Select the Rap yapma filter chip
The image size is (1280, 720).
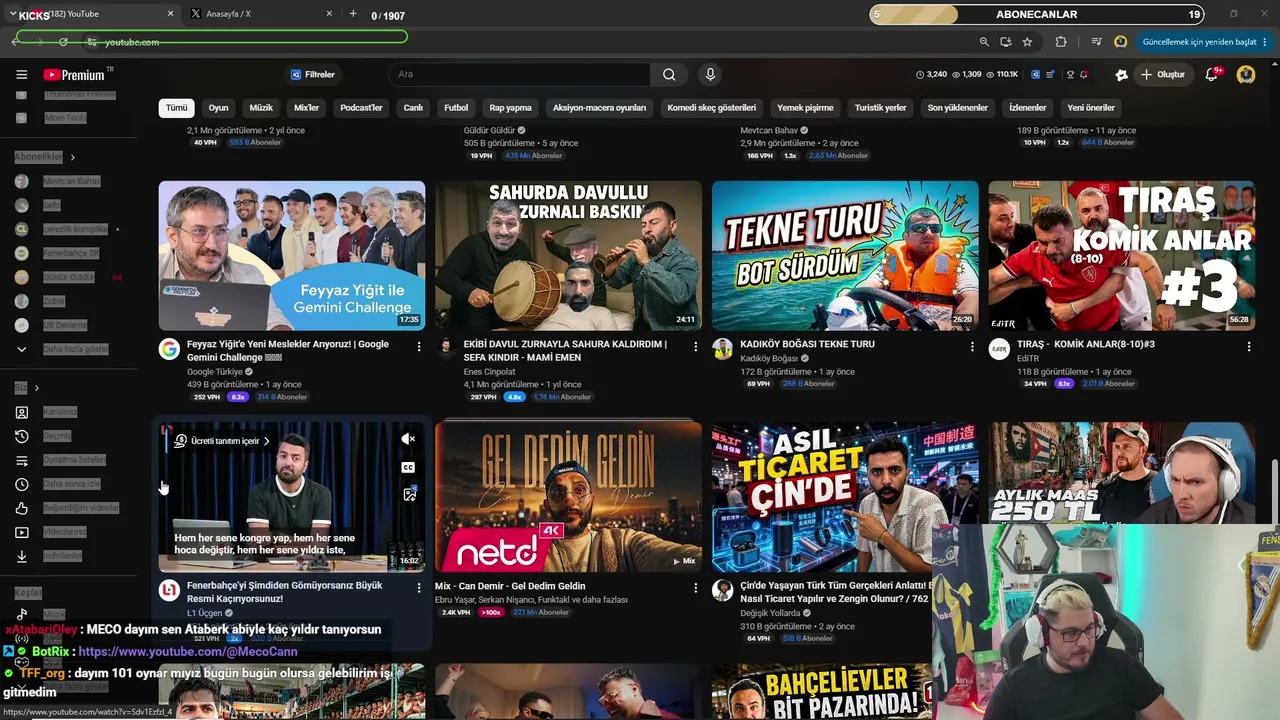tap(510, 108)
